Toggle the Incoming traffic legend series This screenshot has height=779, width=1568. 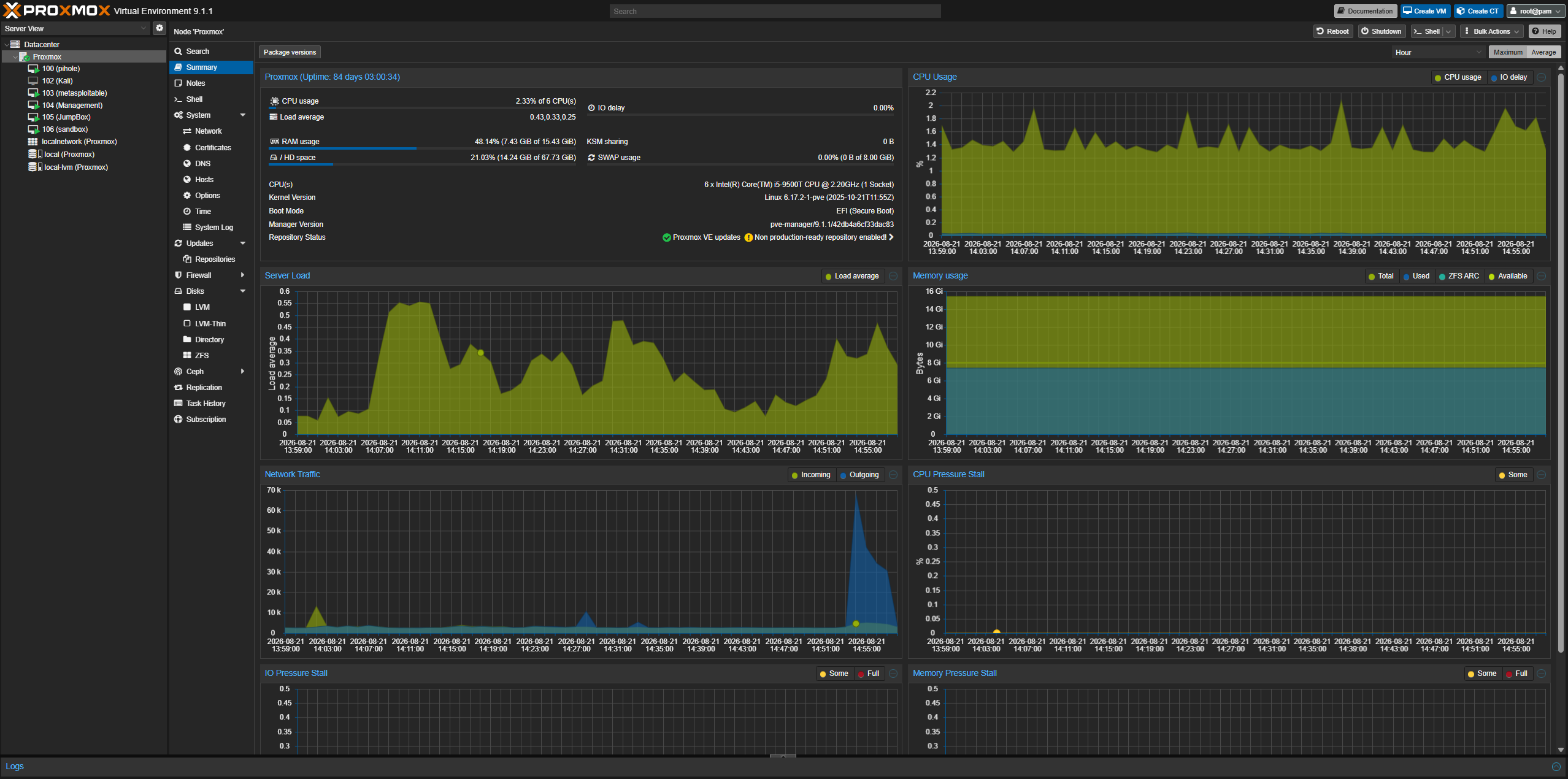(x=812, y=475)
